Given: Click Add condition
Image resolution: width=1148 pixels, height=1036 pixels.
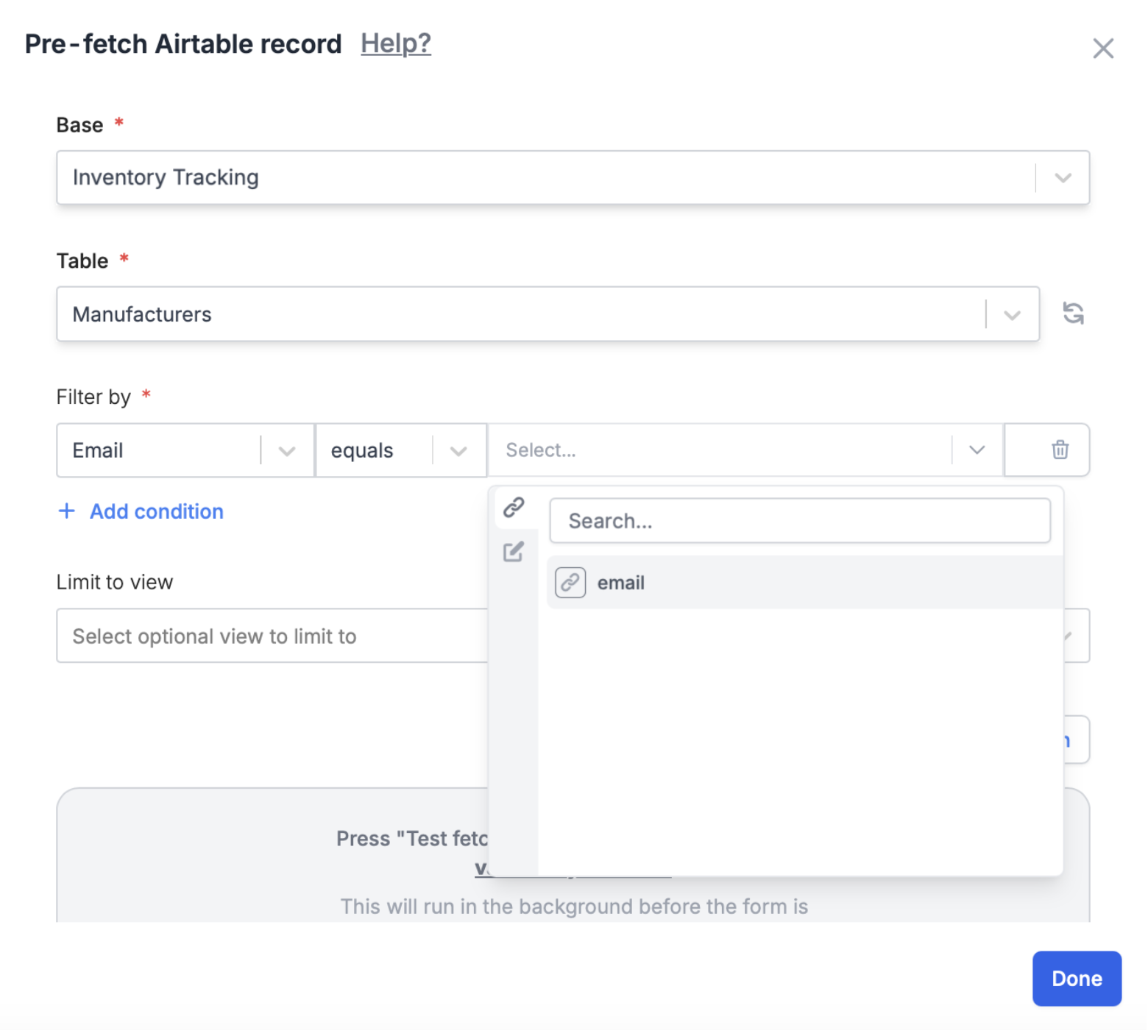Looking at the screenshot, I should pyautogui.click(x=155, y=511).
